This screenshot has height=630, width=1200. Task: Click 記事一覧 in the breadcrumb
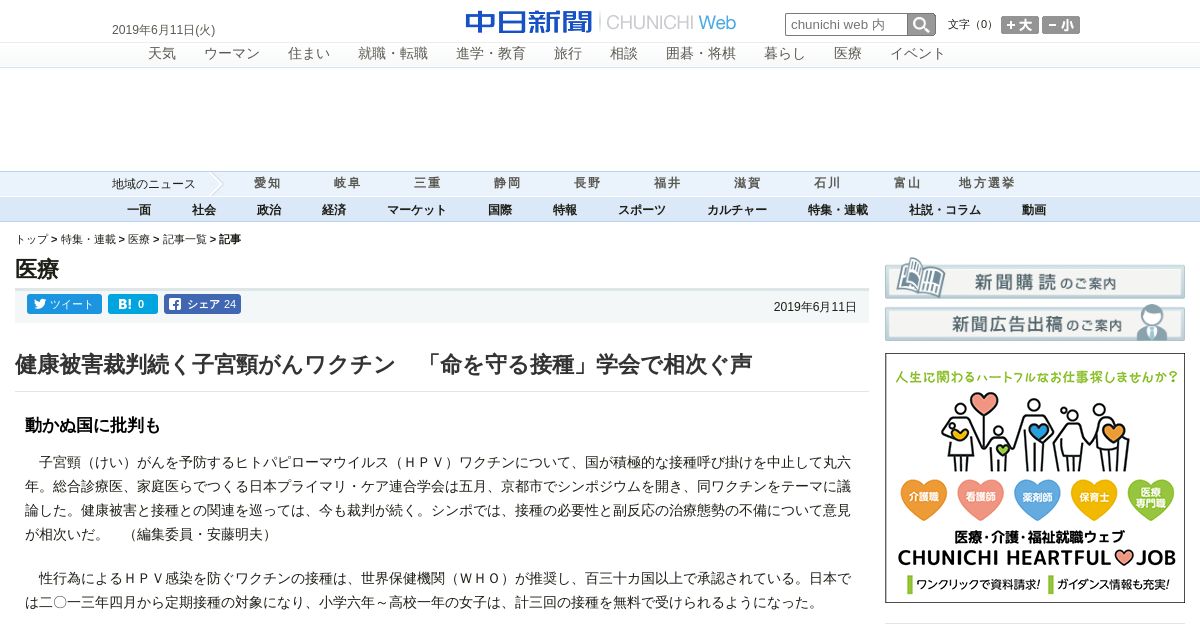pos(185,240)
